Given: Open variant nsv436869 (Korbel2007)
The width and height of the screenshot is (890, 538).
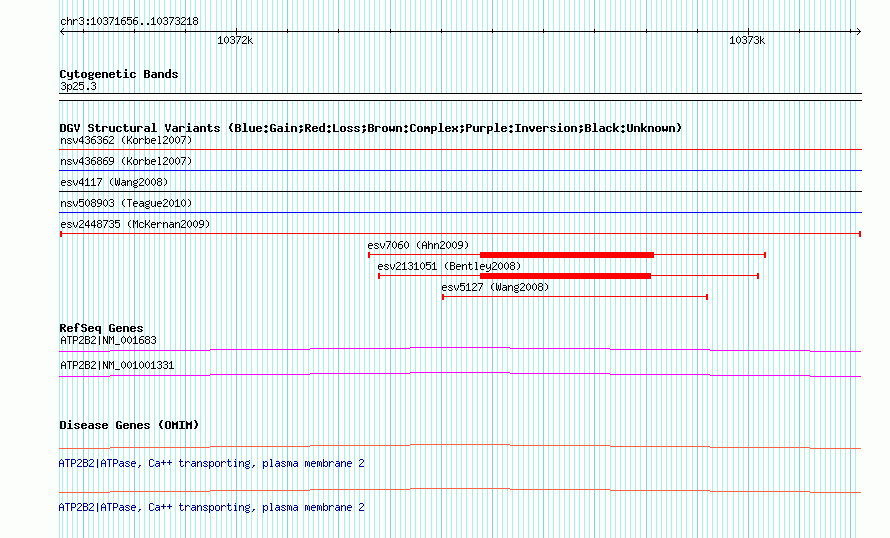Looking at the screenshot, I should coord(126,161).
